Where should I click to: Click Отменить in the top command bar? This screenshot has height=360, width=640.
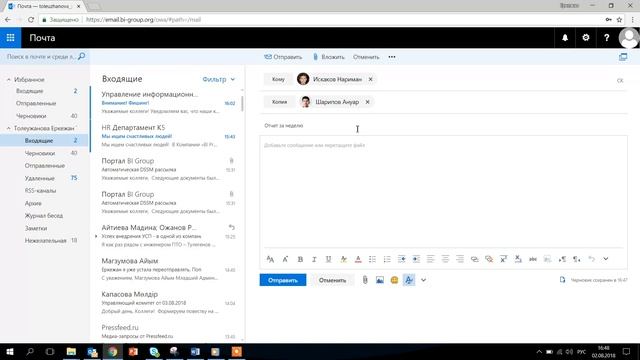tap(366, 57)
